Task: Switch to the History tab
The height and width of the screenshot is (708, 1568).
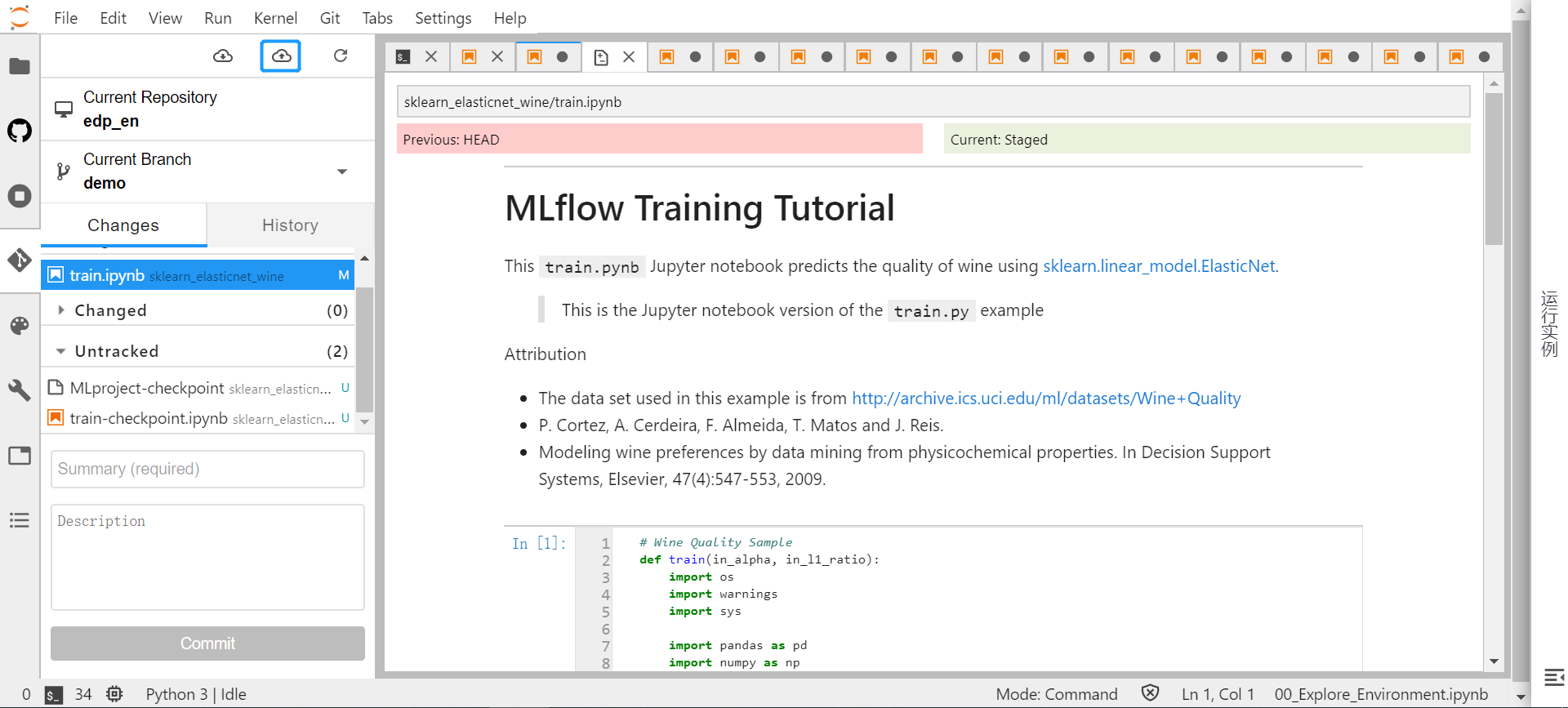Action: tap(290, 225)
